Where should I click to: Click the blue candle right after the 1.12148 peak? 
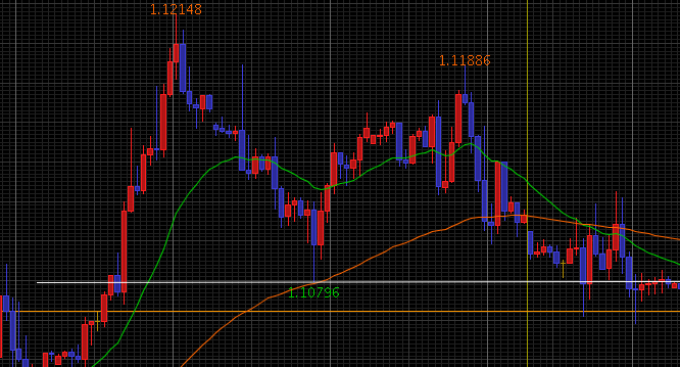[183, 67]
